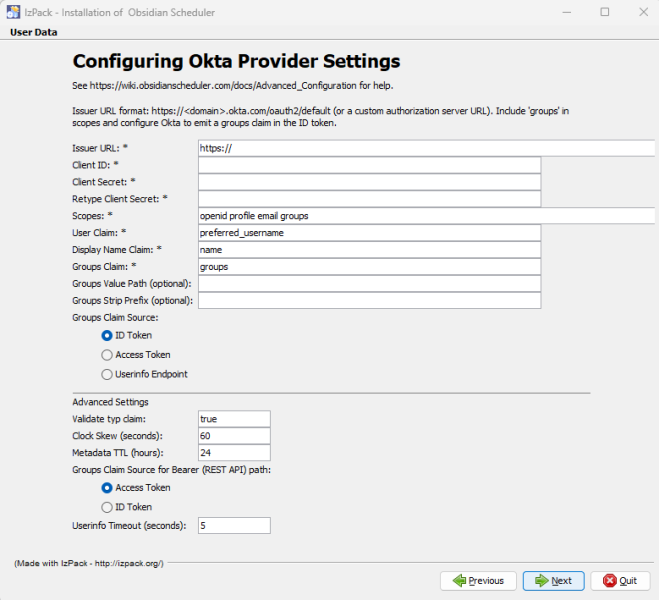The image size is (659, 600).
Task: Click the Issuer URL input field
Action: click(x=426, y=148)
